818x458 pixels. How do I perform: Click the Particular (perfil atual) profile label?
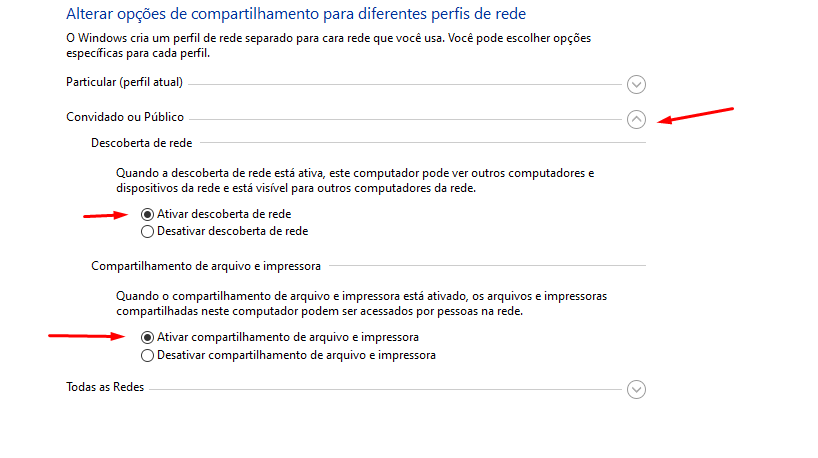tap(124, 82)
